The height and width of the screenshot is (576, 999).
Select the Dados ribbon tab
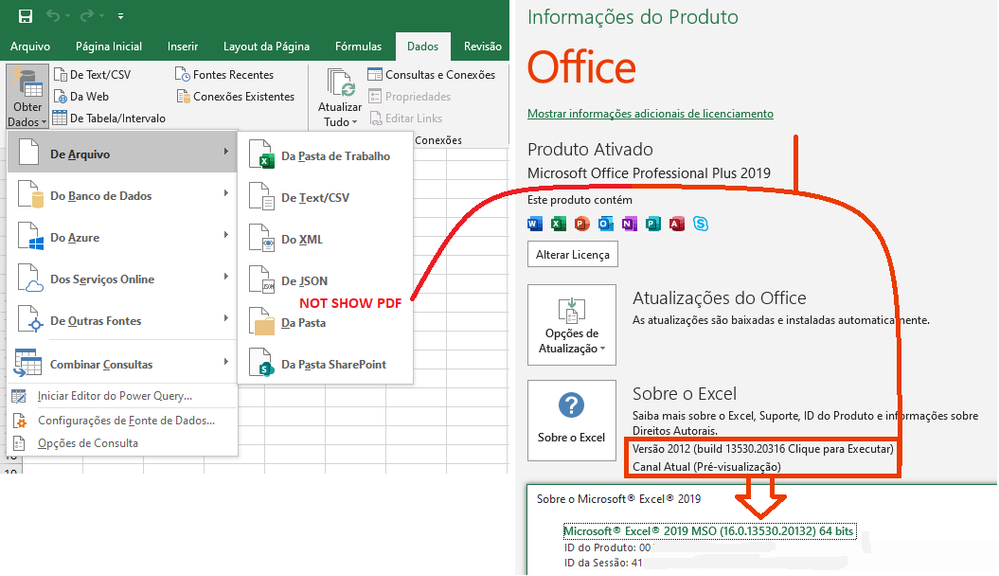[423, 47]
